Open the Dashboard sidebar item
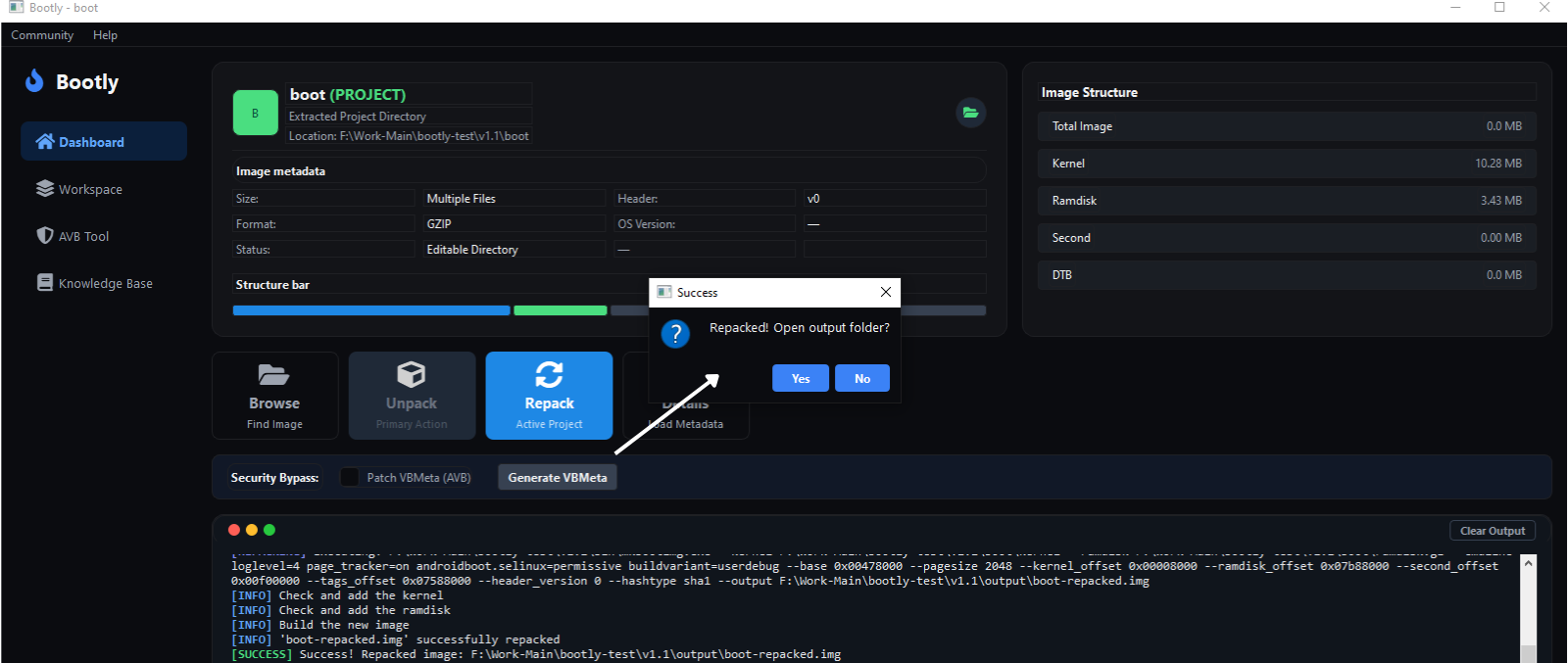1568x663 pixels. [x=104, y=141]
